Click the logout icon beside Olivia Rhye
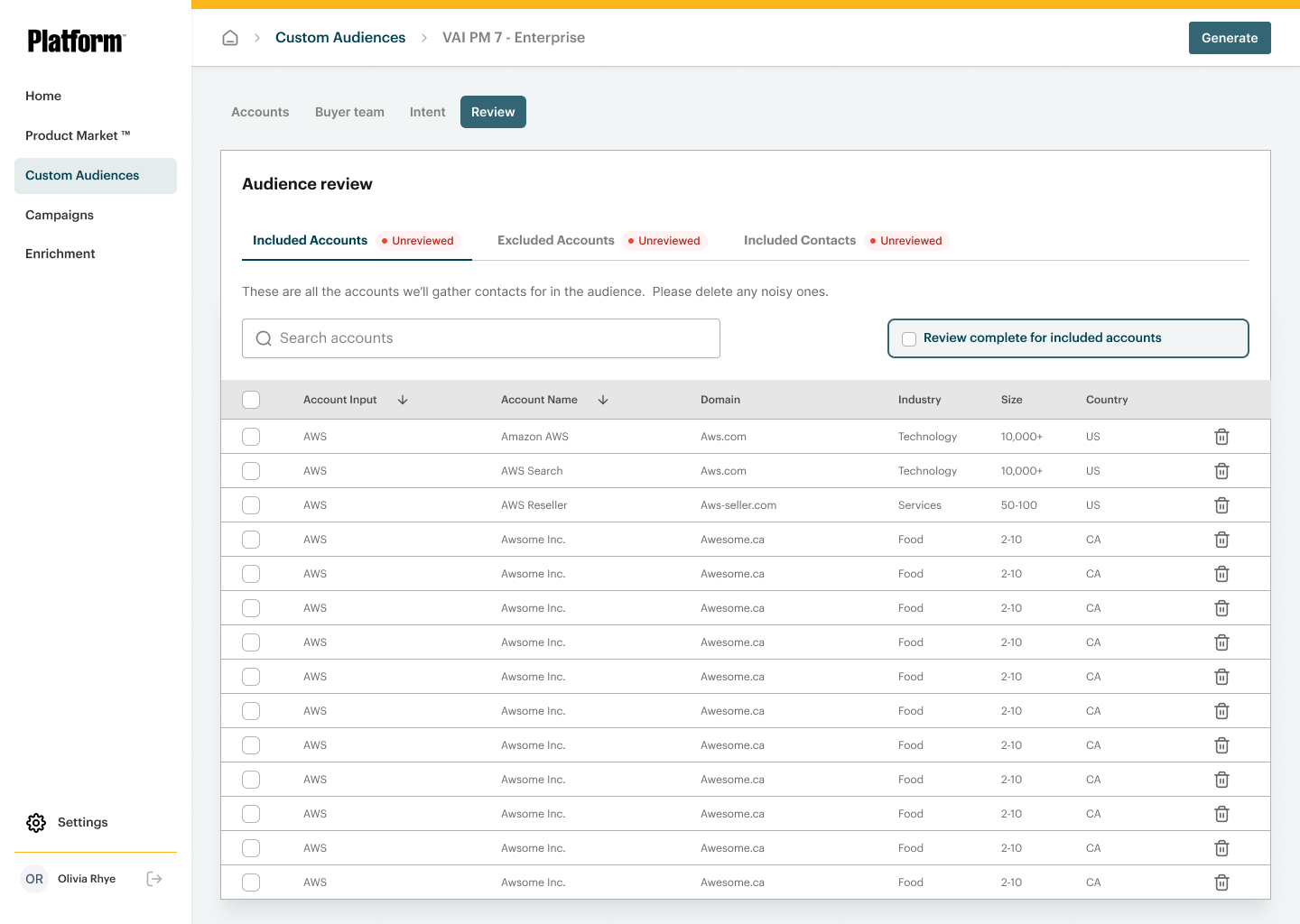 click(154, 879)
